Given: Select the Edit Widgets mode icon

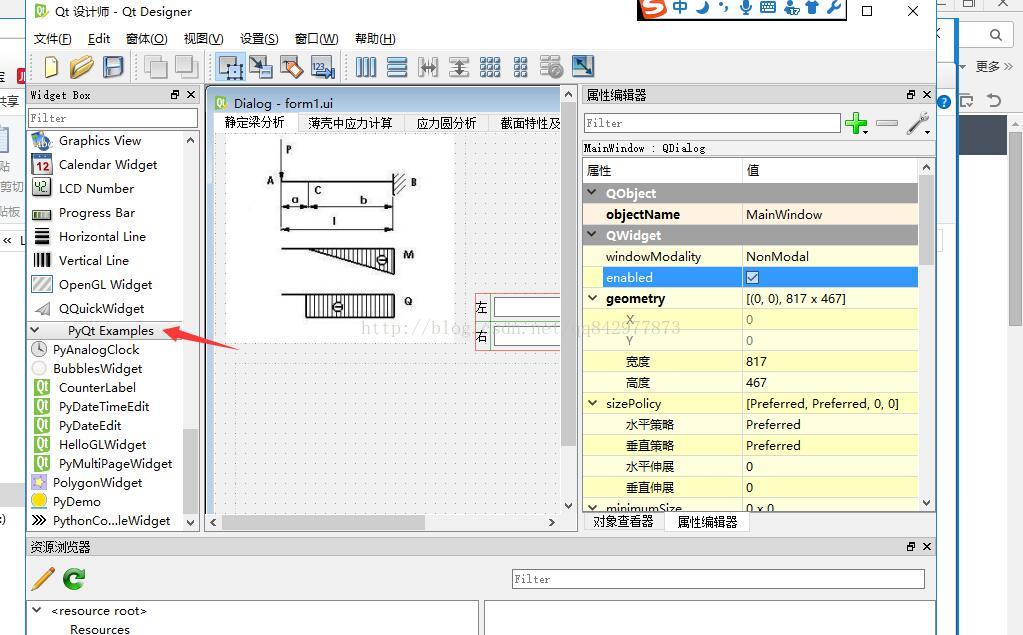Looking at the screenshot, I should [x=231, y=67].
